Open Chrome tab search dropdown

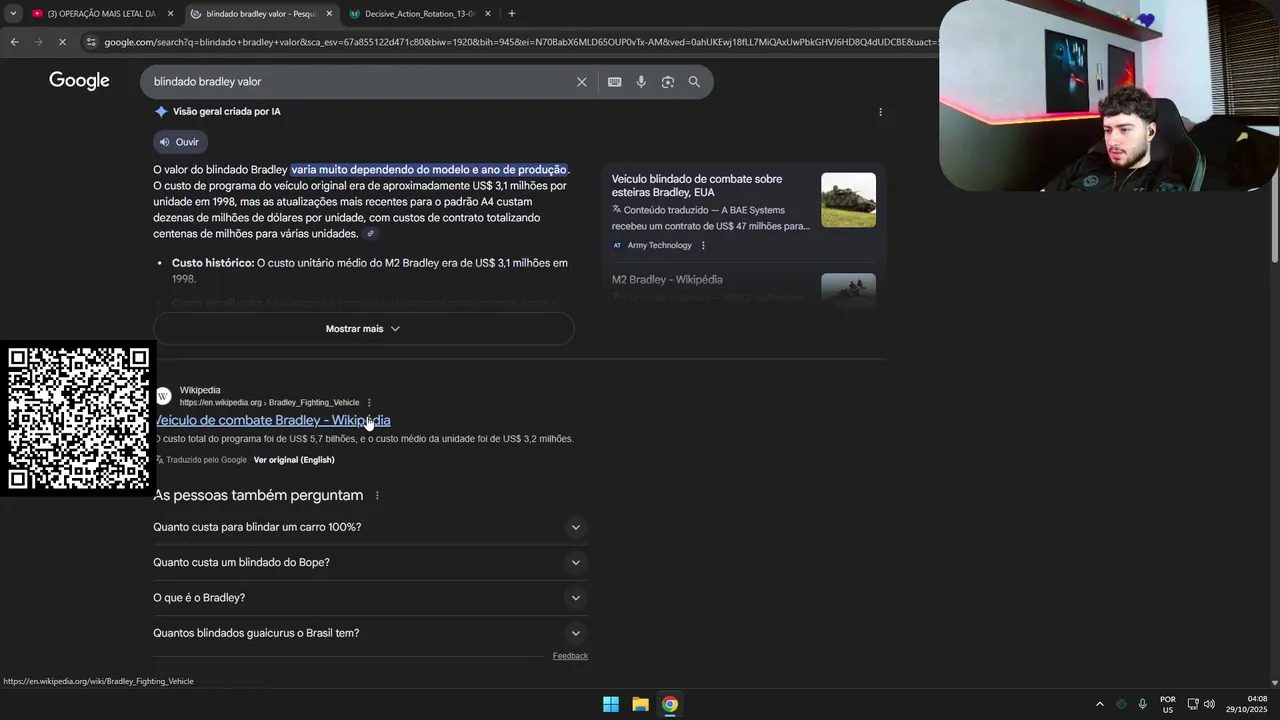click(13, 14)
